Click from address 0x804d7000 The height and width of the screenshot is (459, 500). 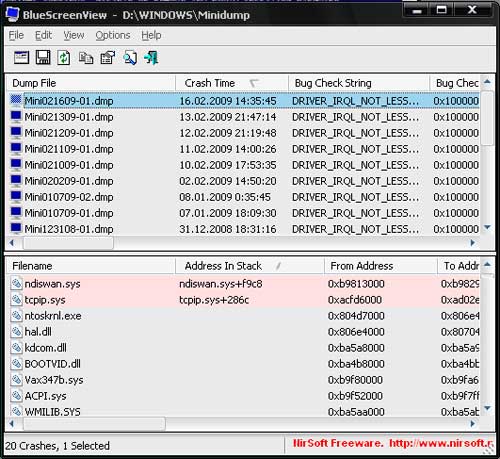click(x=356, y=316)
